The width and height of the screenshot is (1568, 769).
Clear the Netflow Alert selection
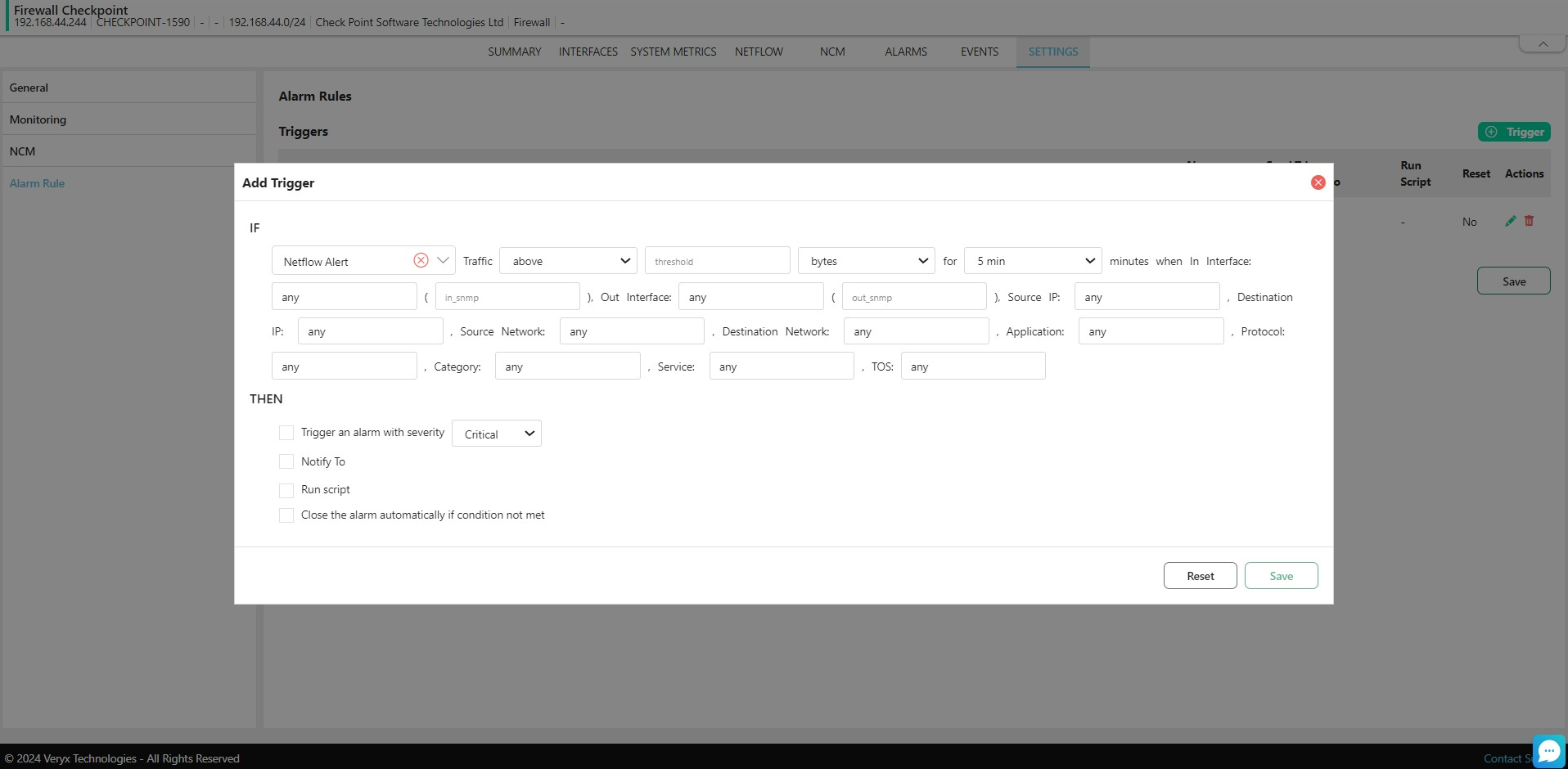point(421,260)
